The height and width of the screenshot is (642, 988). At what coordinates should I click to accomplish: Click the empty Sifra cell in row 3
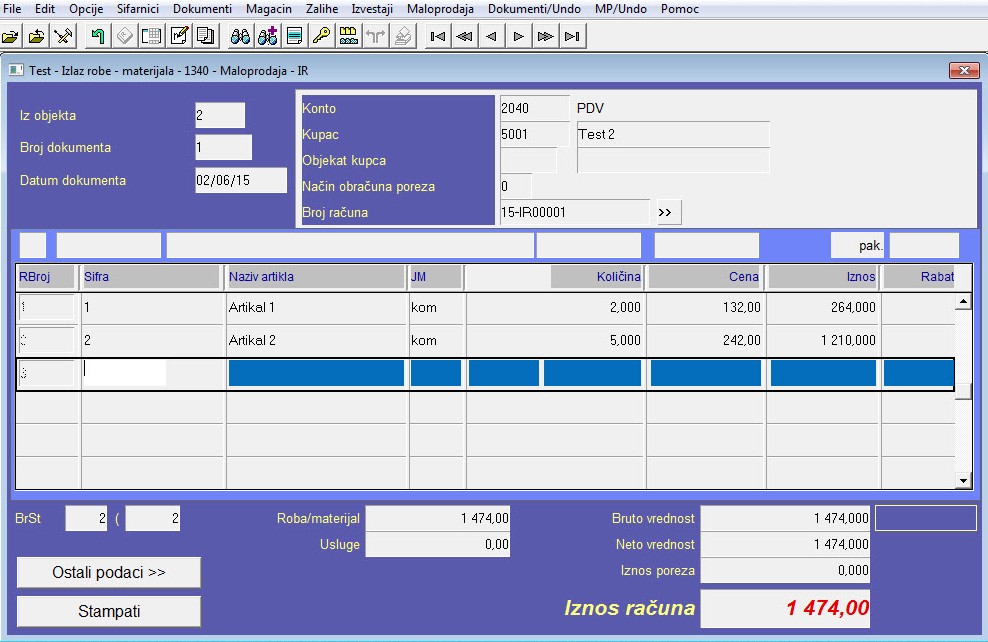[125, 373]
